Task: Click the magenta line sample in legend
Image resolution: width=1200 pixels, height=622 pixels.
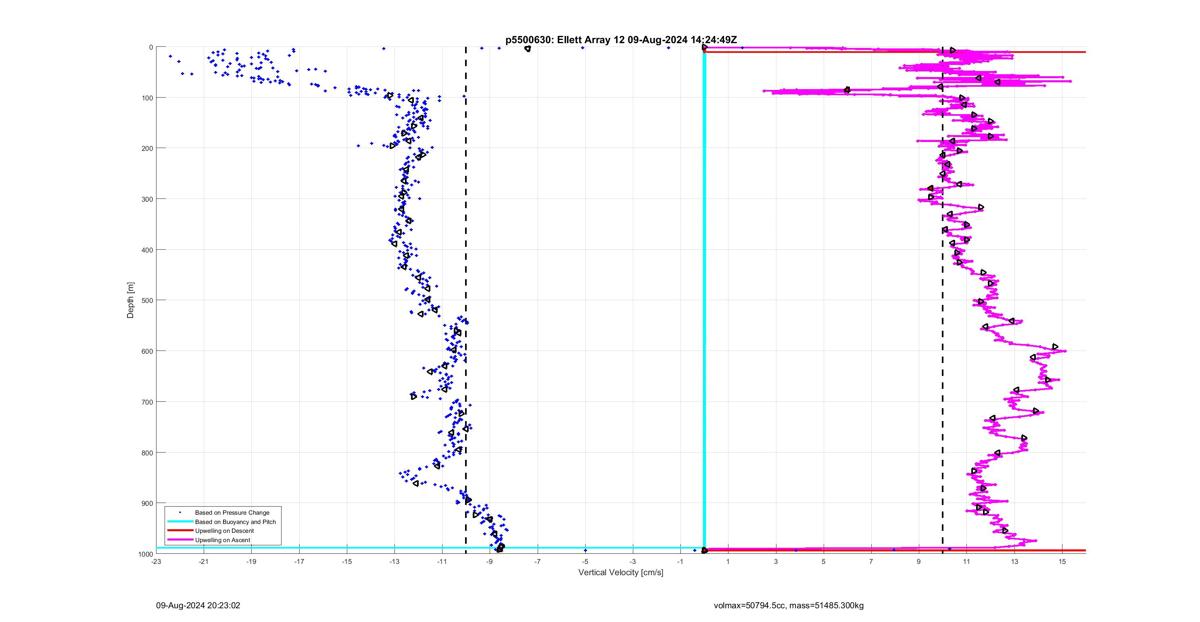Action: [x=179, y=540]
